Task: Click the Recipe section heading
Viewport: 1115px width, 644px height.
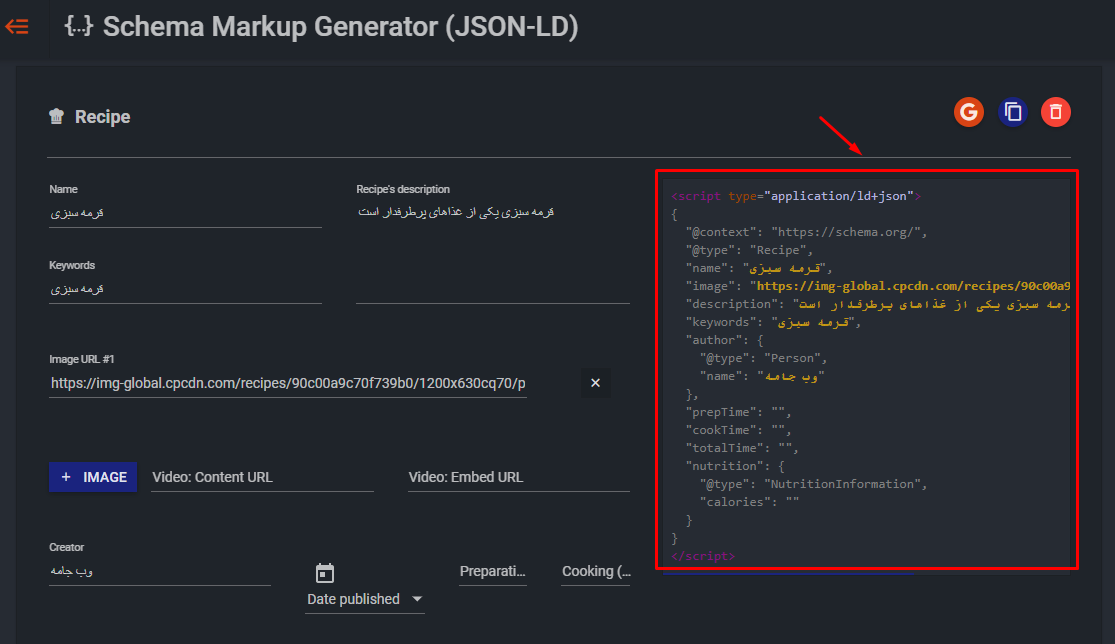Action: (x=102, y=117)
